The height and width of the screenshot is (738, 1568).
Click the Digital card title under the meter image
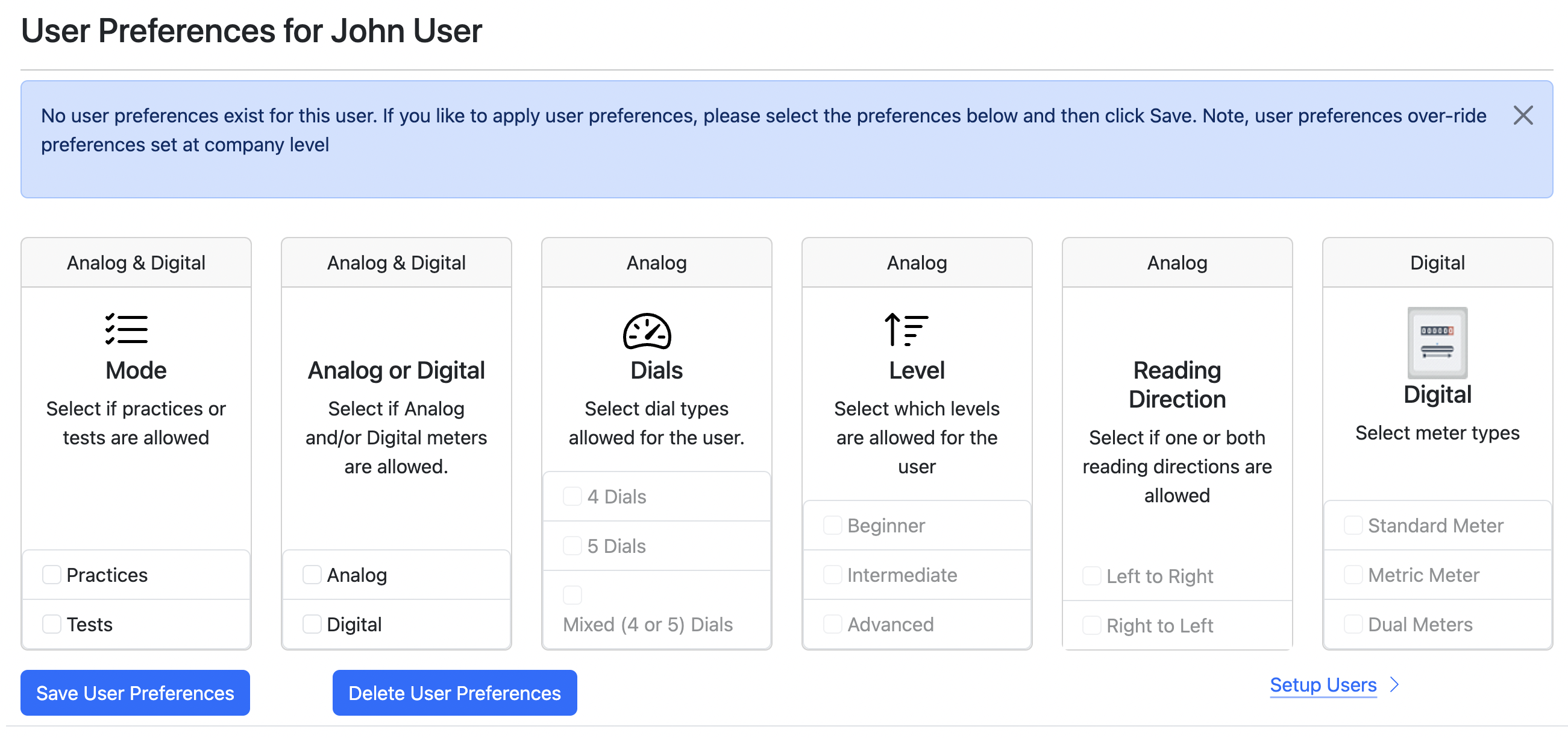[x=1437, y=394]
